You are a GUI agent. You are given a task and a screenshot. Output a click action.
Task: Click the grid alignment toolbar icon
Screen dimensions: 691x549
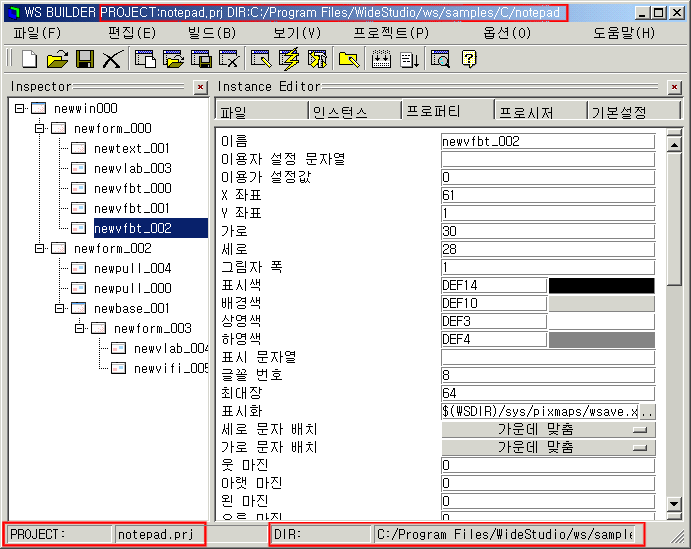(x=381, y=59)
